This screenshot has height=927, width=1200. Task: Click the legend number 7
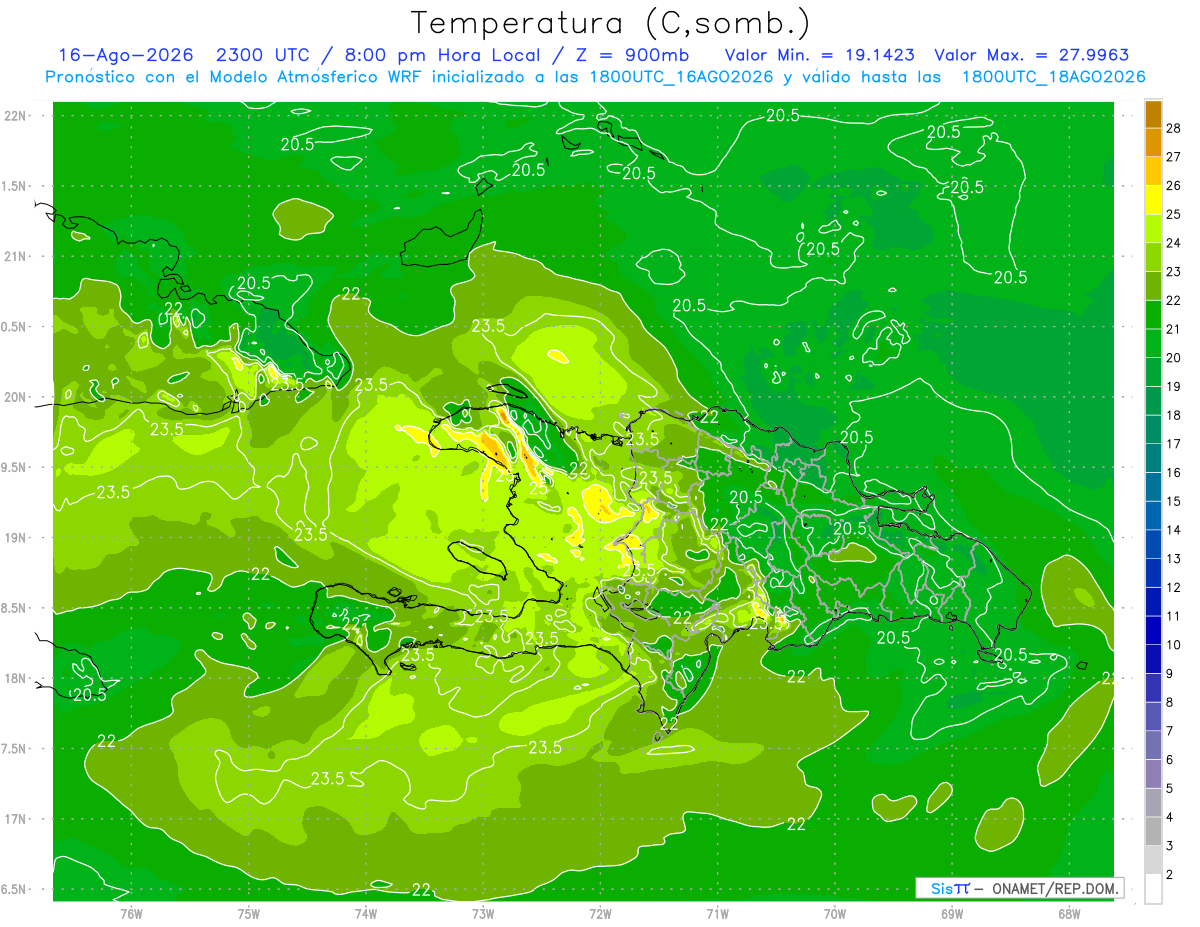(x=1172, y=731)
